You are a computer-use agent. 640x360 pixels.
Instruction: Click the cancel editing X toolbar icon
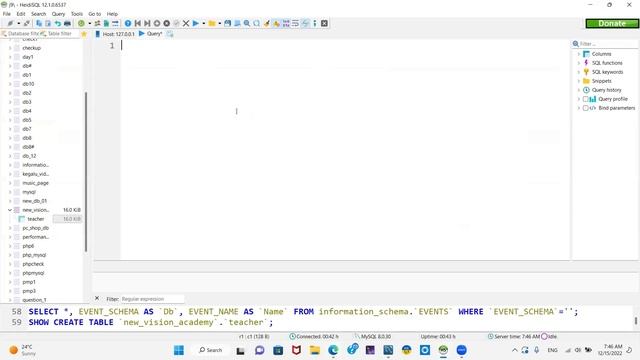coord(186,23)
